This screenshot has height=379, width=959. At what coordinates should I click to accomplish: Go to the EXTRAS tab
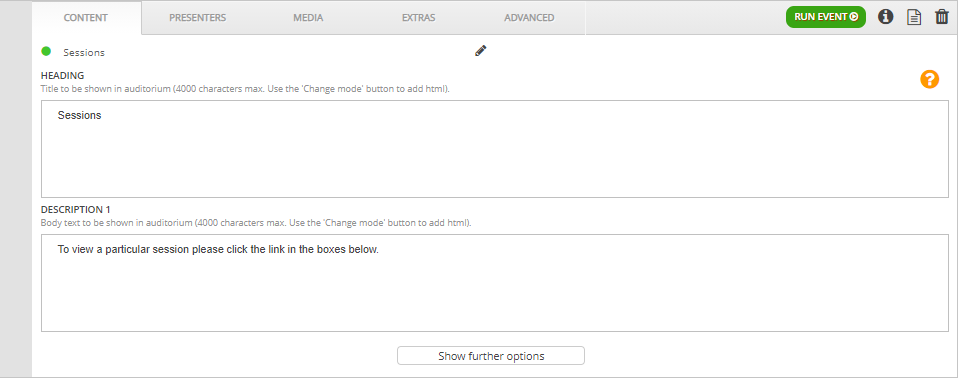[x=419, y=18]
